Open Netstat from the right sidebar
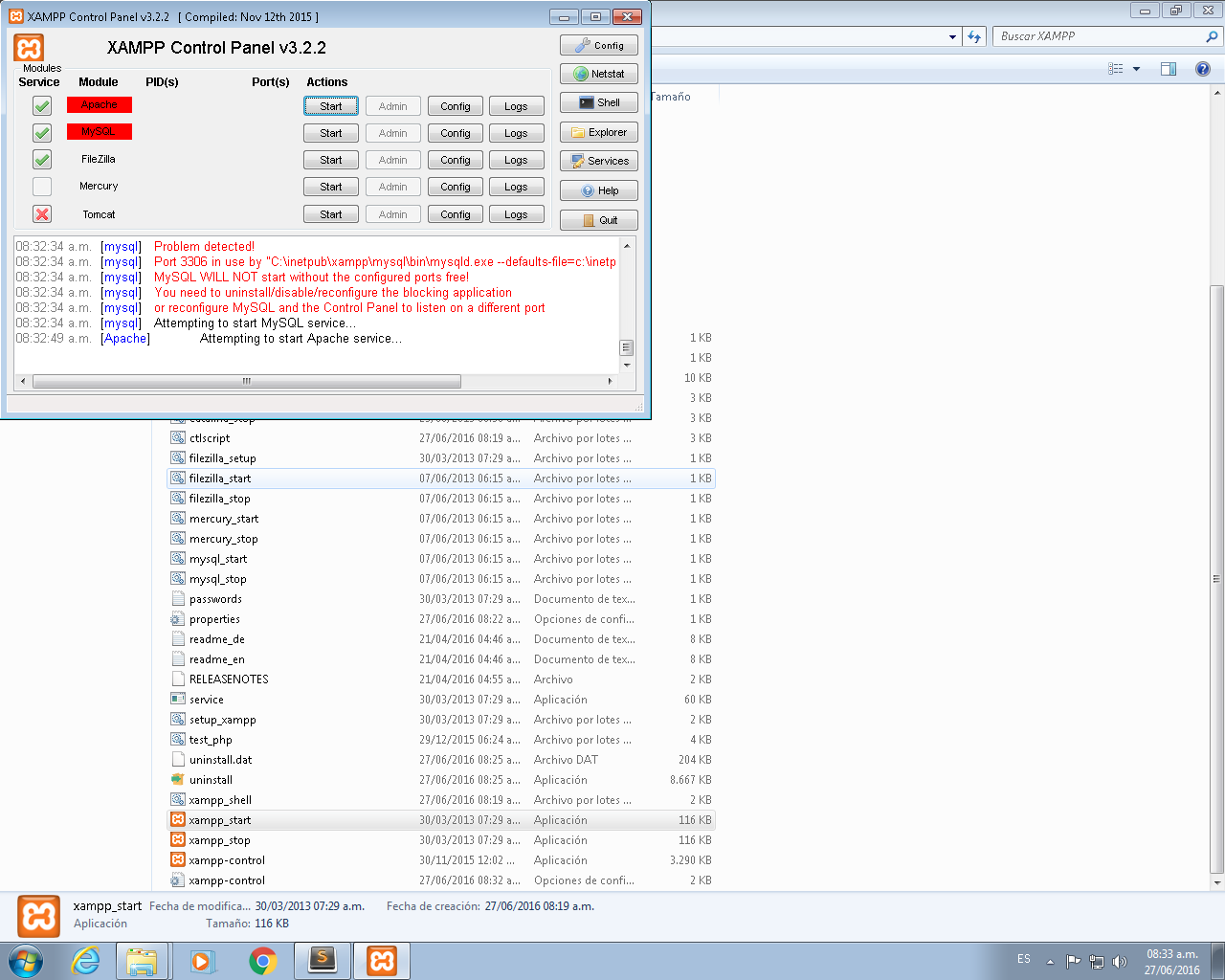1225x980 pixels. (598, 74)
